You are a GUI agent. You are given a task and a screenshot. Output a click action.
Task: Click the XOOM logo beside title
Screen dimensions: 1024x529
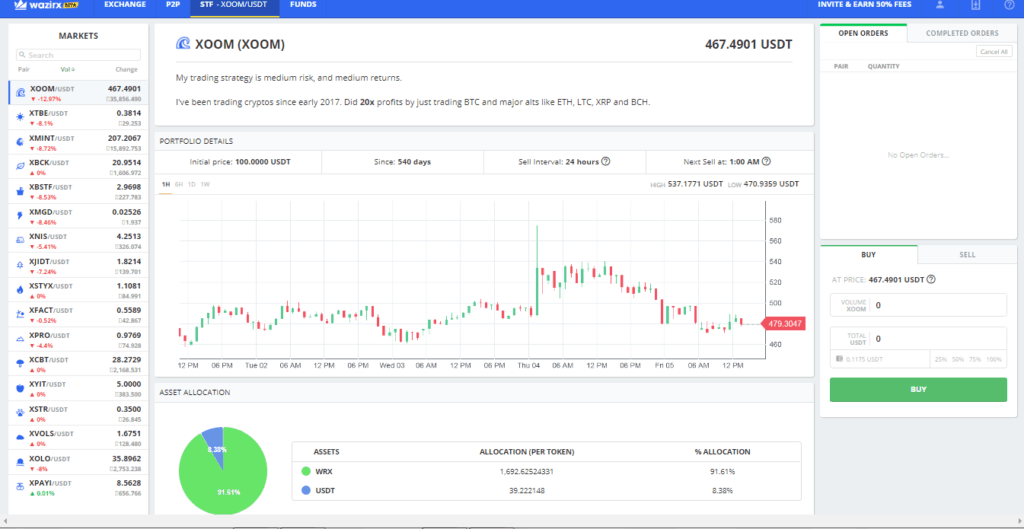click(183, 44)
